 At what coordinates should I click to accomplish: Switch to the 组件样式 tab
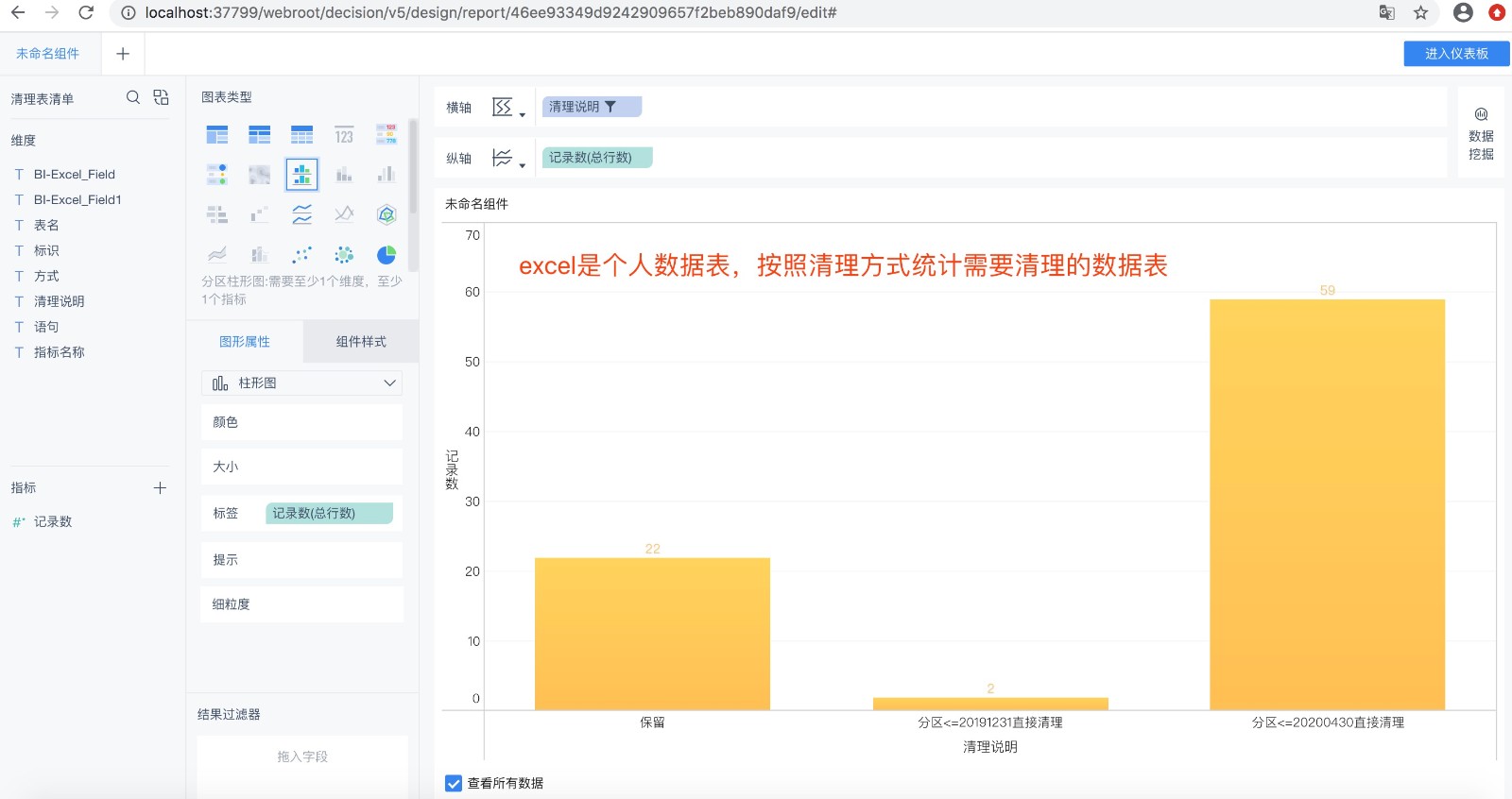(x=361, y=342)
